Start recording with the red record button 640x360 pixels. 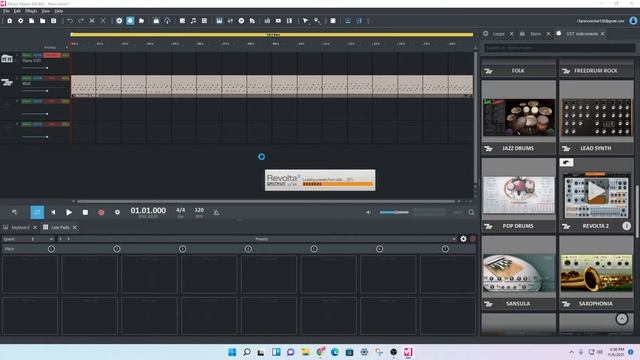tap(101, 212)
